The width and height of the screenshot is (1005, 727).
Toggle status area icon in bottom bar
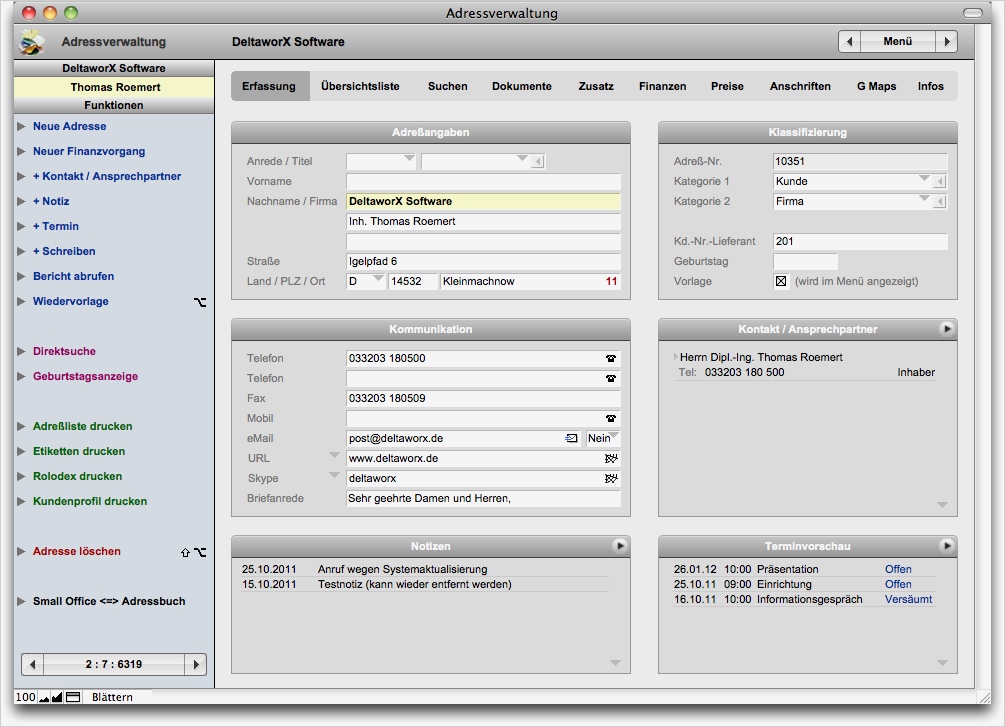click(73, 697)
